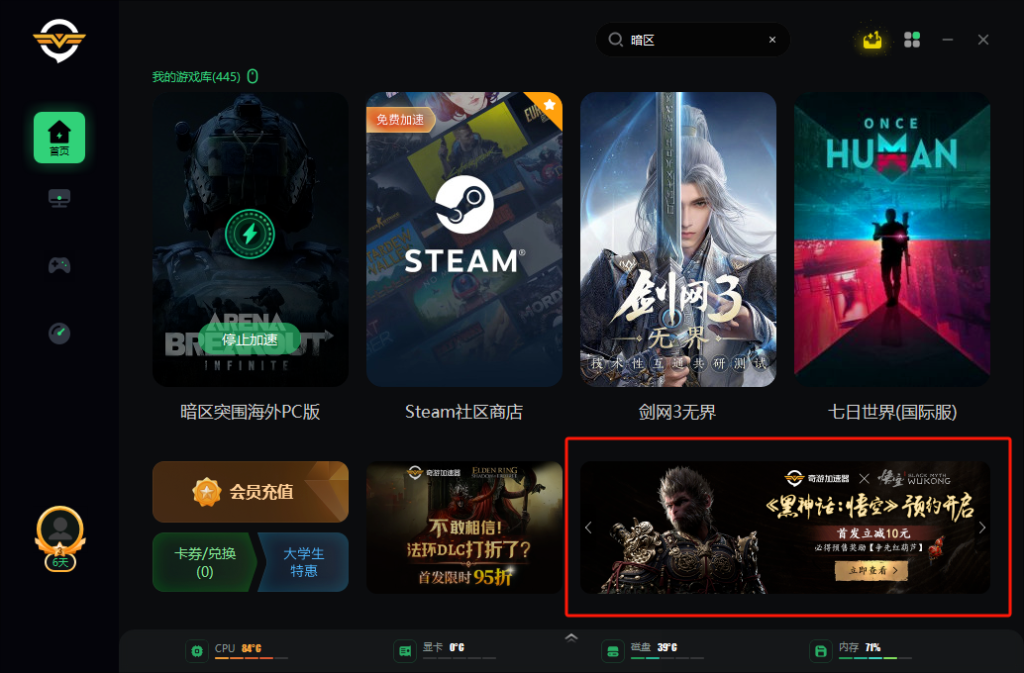The width and height of the screenshot is (1024, 673).
Task: Expand the bottom status panel chevron
Action: pyautogui.click(x=571, y=638)
